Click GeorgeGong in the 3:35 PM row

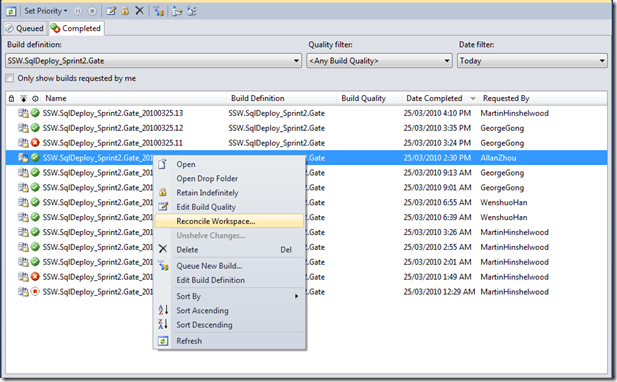[x=502, y=128]
